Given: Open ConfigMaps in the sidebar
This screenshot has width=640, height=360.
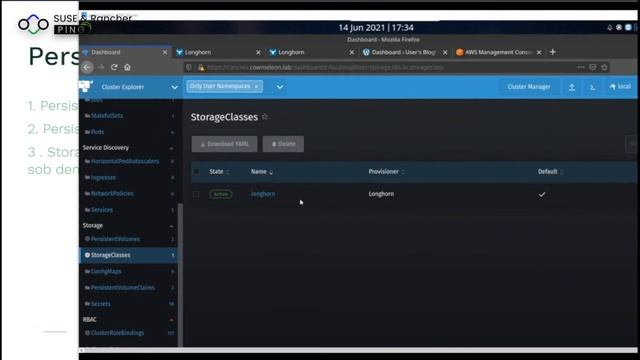Looking at the screenshot, I should coord(106,272).
